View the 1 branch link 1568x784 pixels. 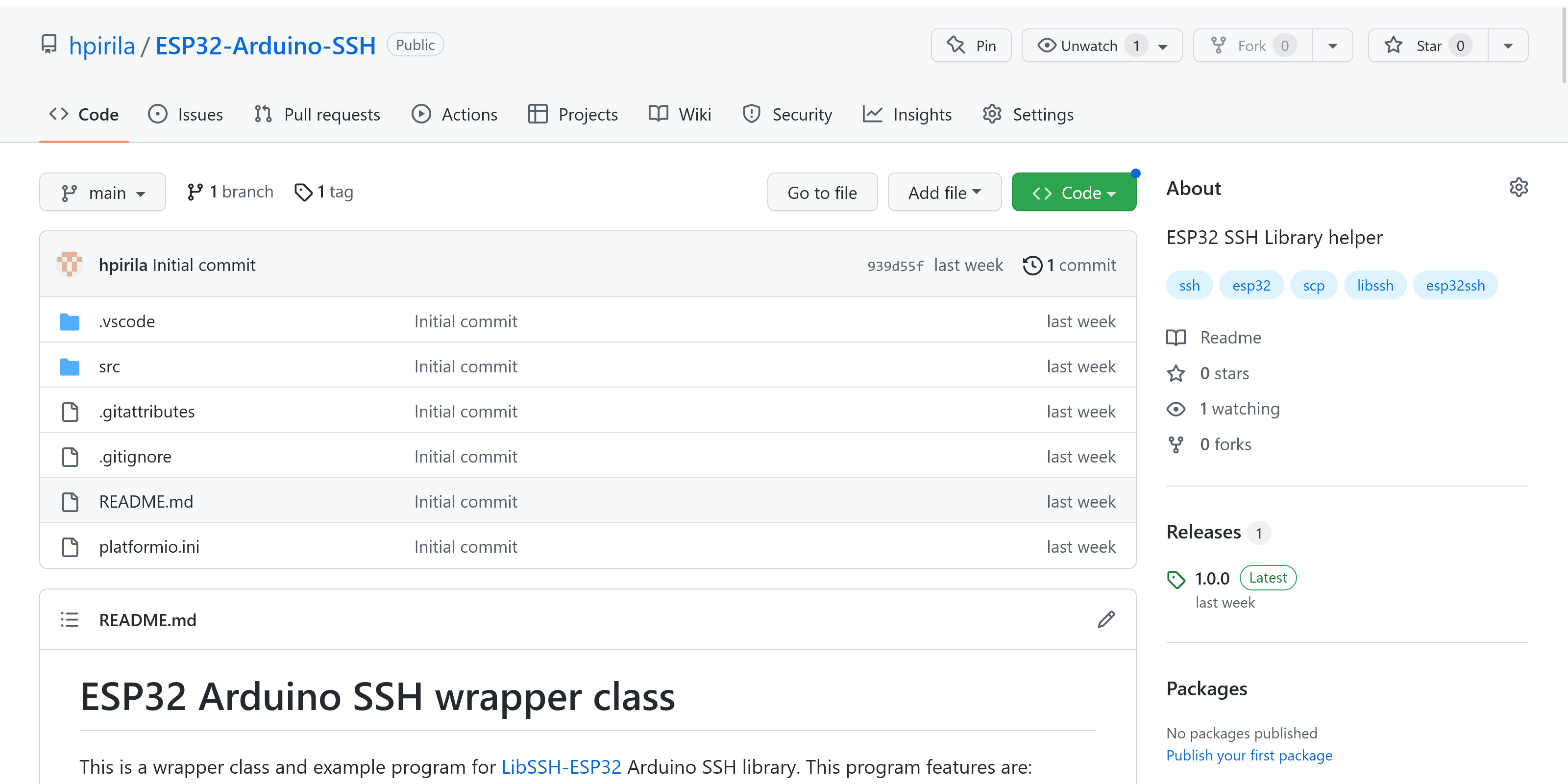(230, 192)
